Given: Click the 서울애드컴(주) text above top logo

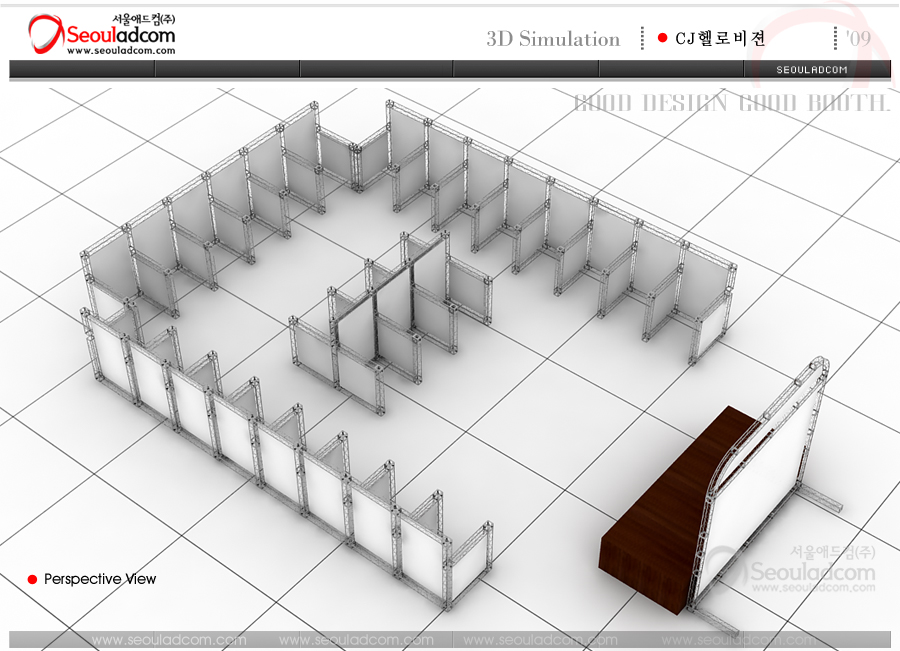Looking at the screenshot, I should (146, 17).
